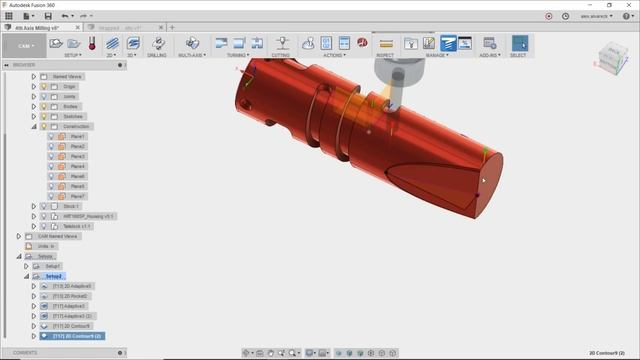640x360 pixels.
Task: Click the New Setup icon in Setup group
Action: point(56,43)
